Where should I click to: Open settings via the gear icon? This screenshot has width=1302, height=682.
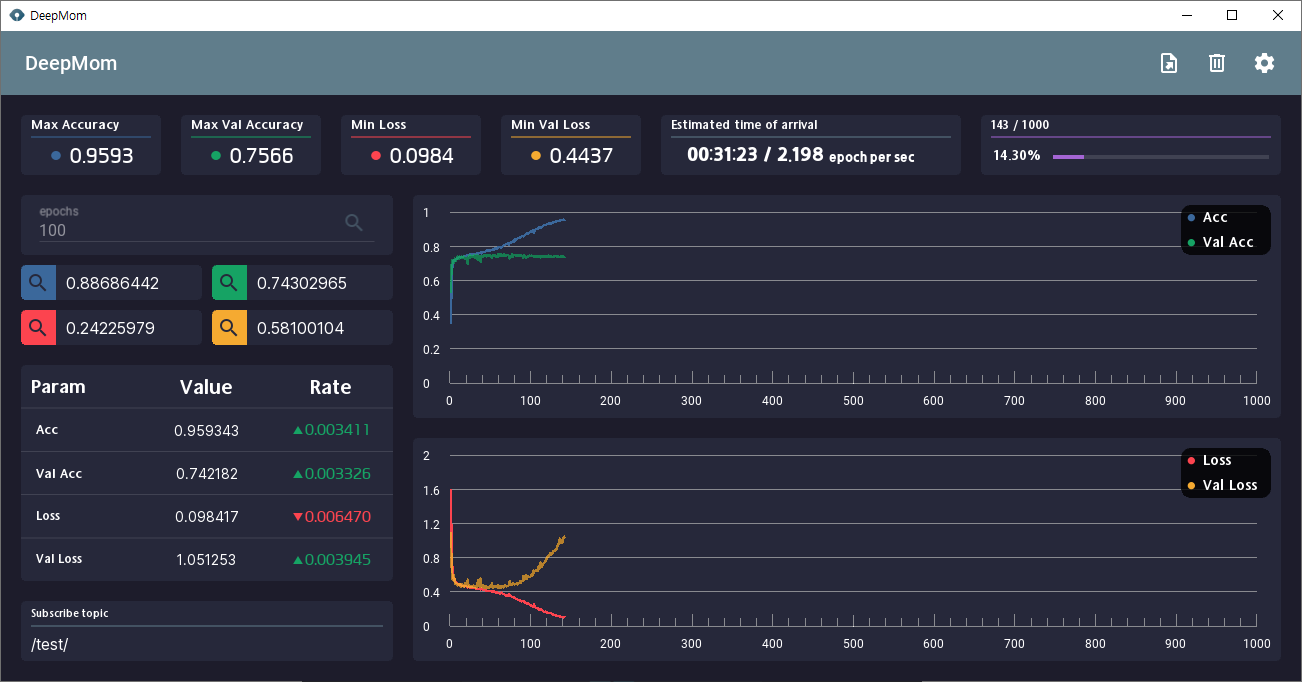pyautogui.click(x=1264, y=63)
